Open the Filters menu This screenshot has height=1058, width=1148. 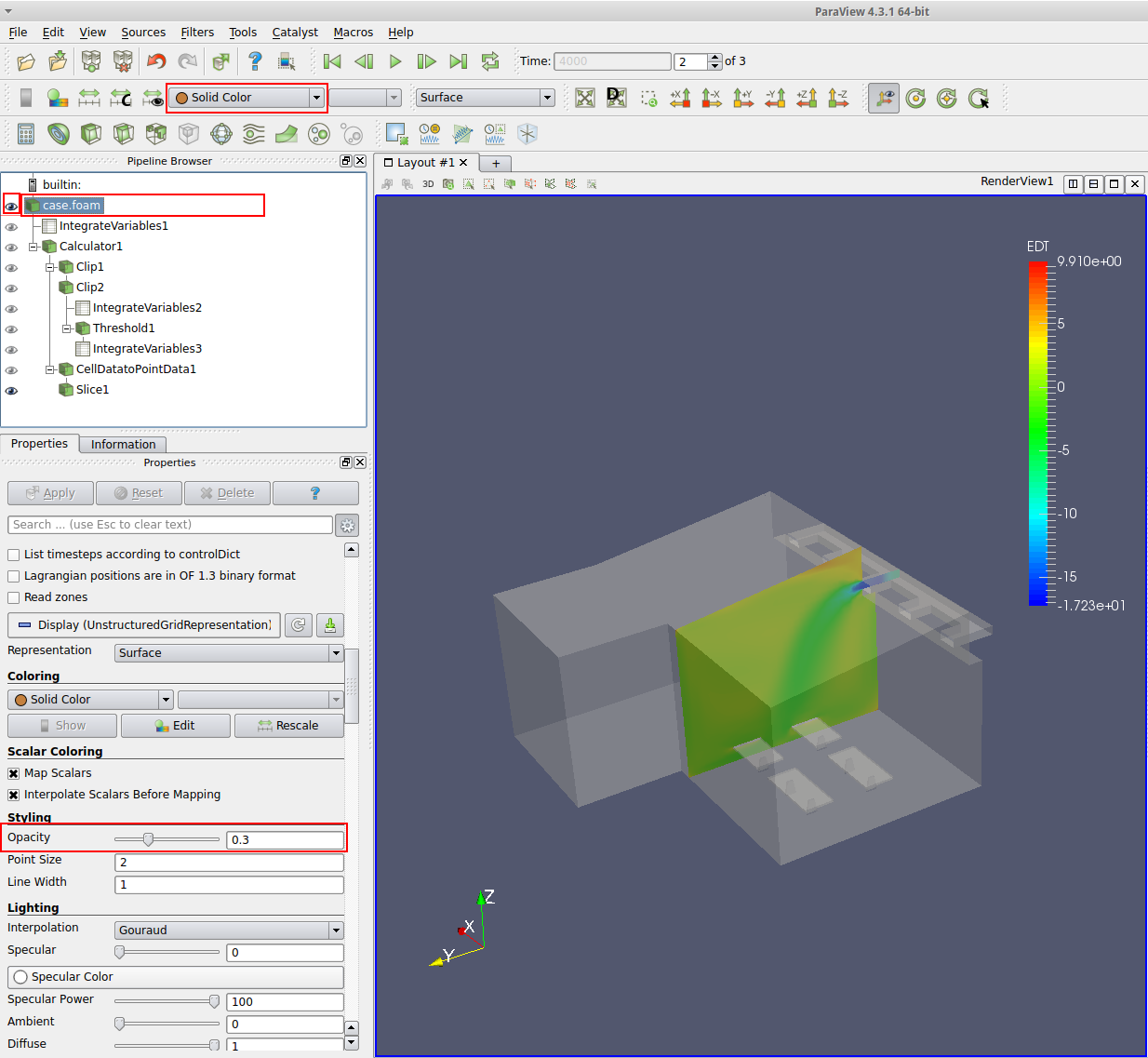[197, 33]
